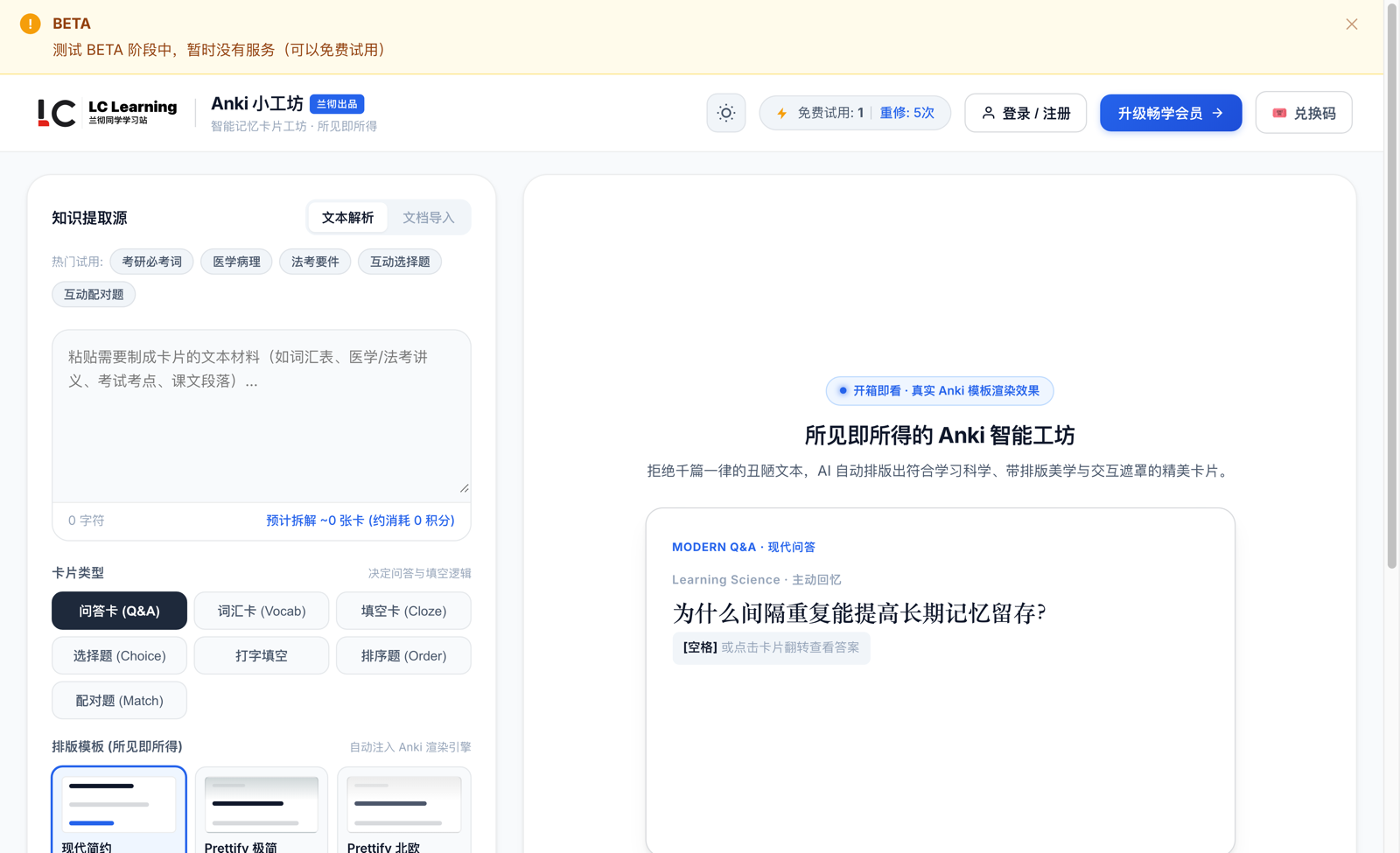Select 选择题 (Choice) card type
This screenshot has width=1400, height=853.
click(119, 656)
